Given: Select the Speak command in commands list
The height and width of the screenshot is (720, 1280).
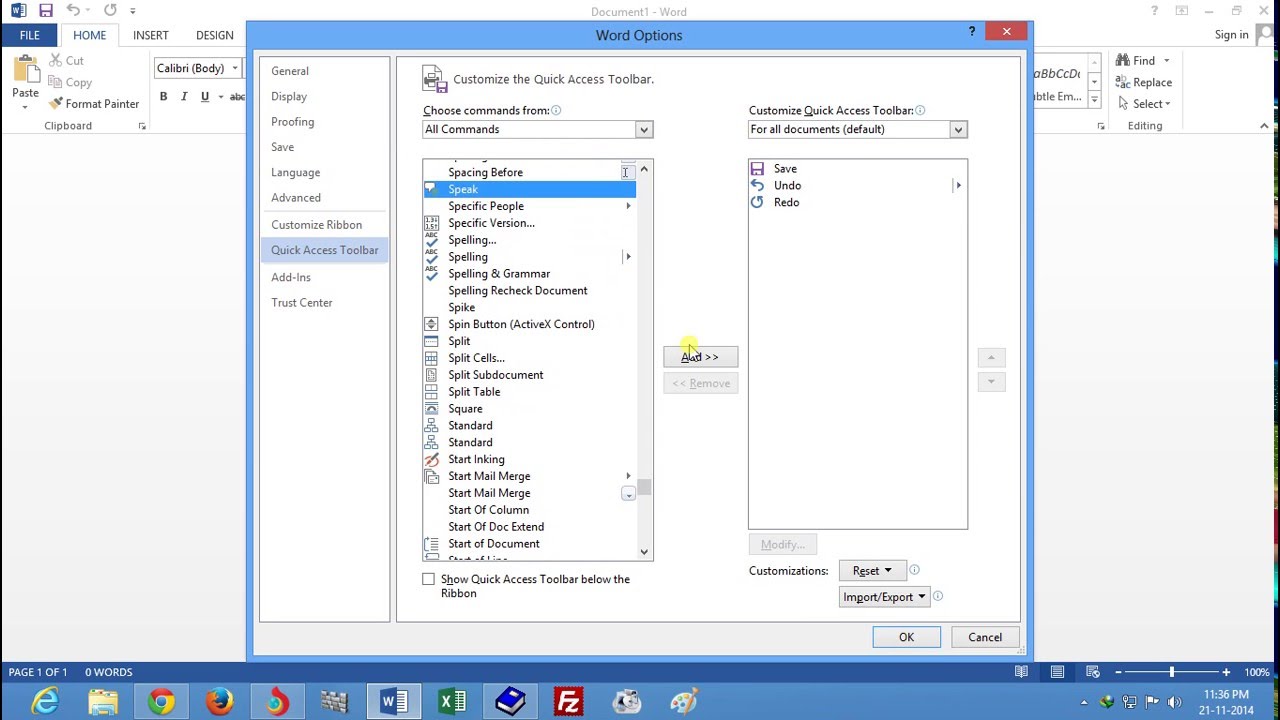Looking at the screenshot, I should point(463,189).
